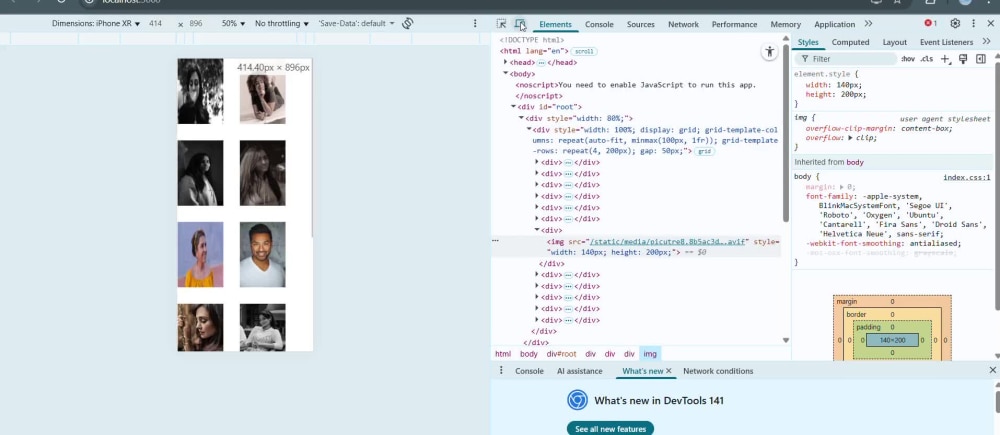Open DevTools customize three-dot menu

point(973,24)
